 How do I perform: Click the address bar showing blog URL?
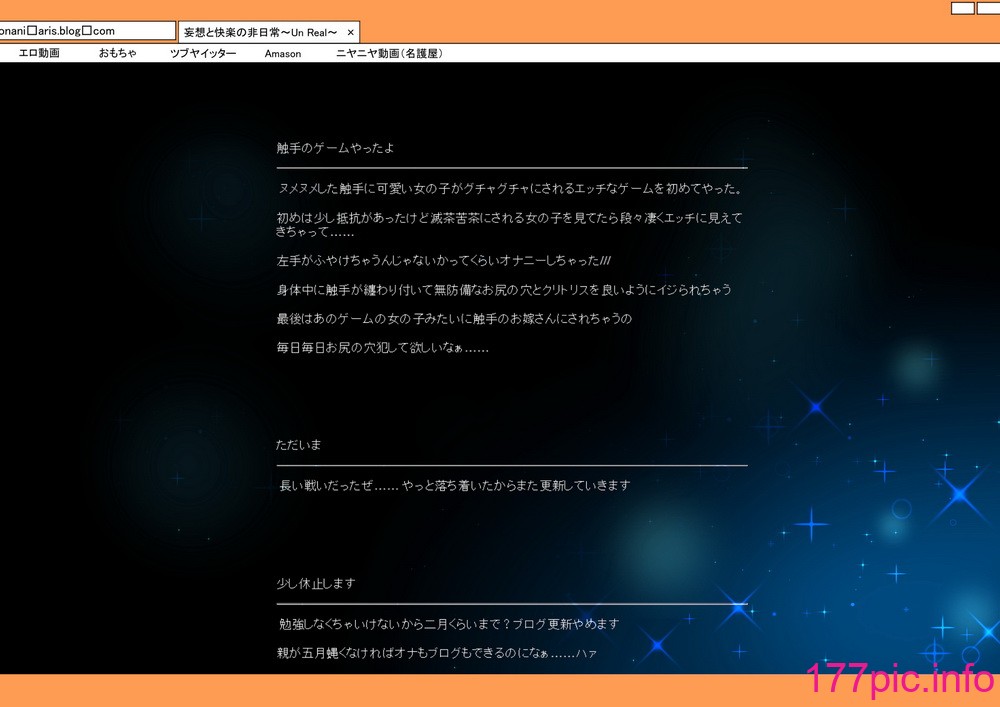click(87, 31)
